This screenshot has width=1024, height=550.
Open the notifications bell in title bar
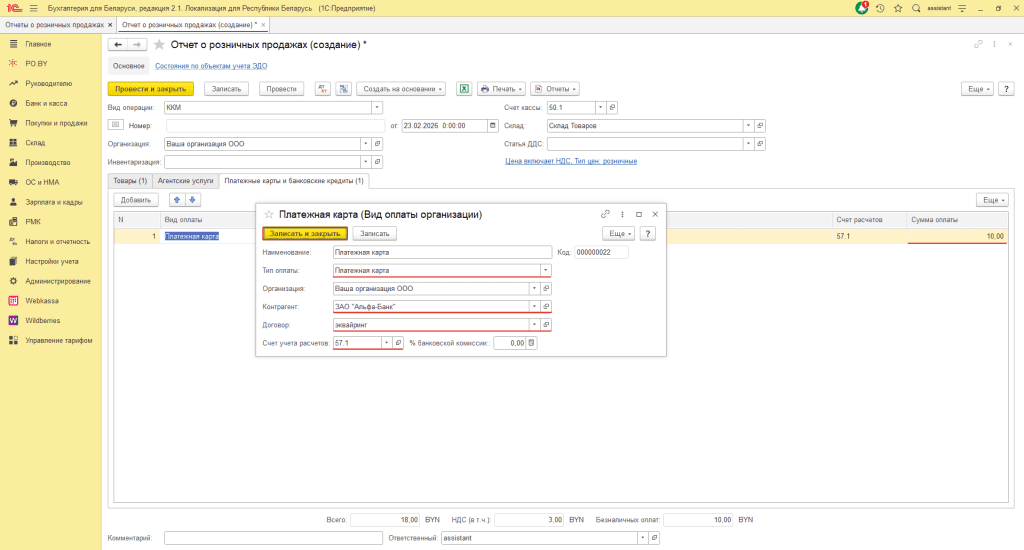[862, 8]
